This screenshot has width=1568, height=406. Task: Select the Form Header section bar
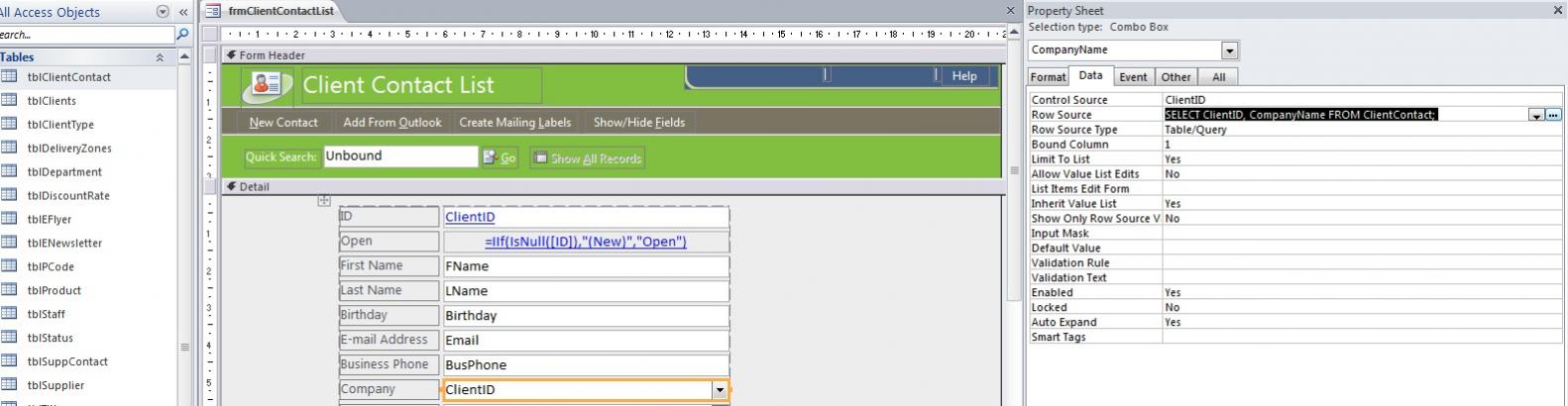613,55
